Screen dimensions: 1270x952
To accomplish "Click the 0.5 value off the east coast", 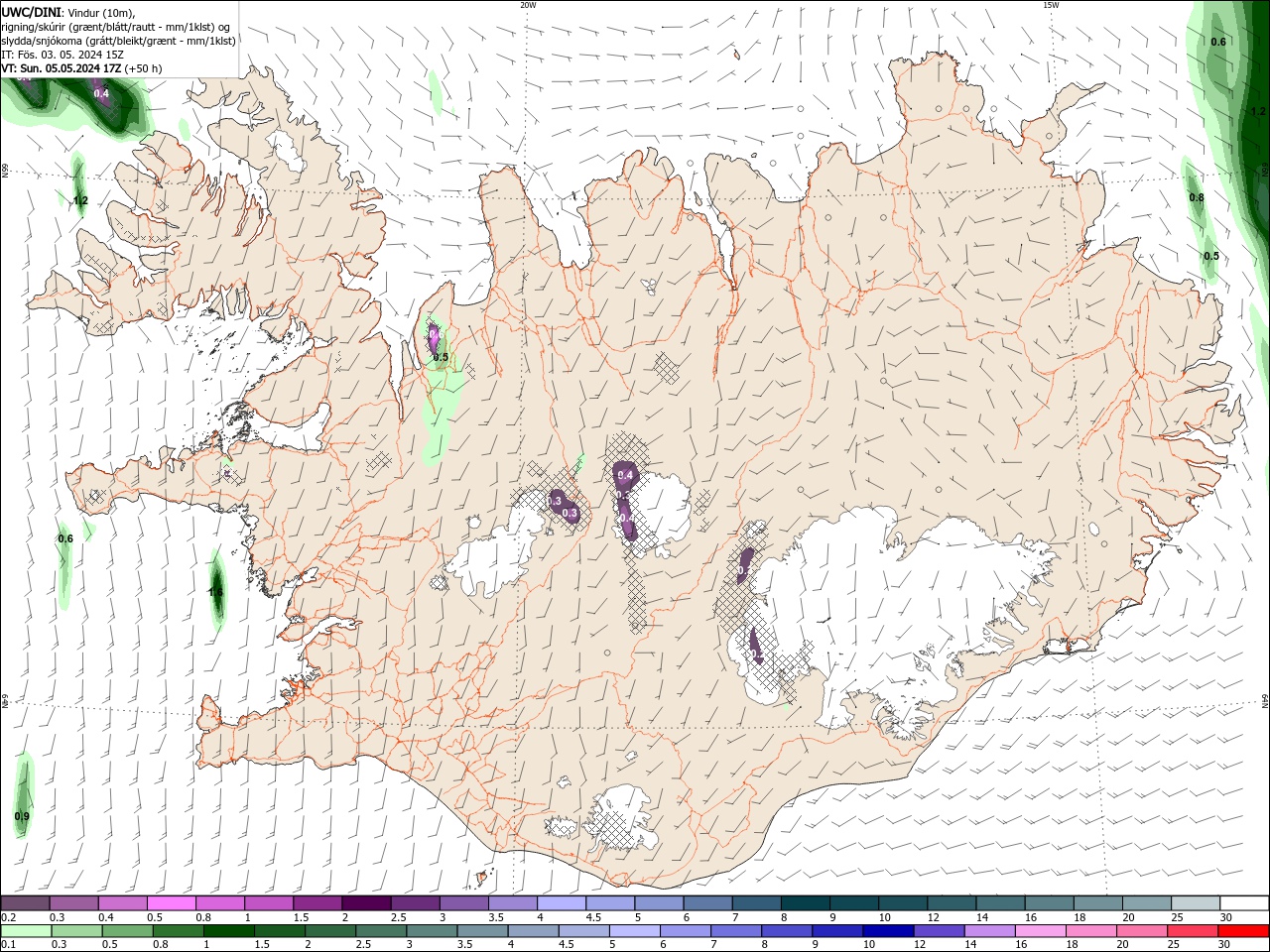I will (1211, 256).
